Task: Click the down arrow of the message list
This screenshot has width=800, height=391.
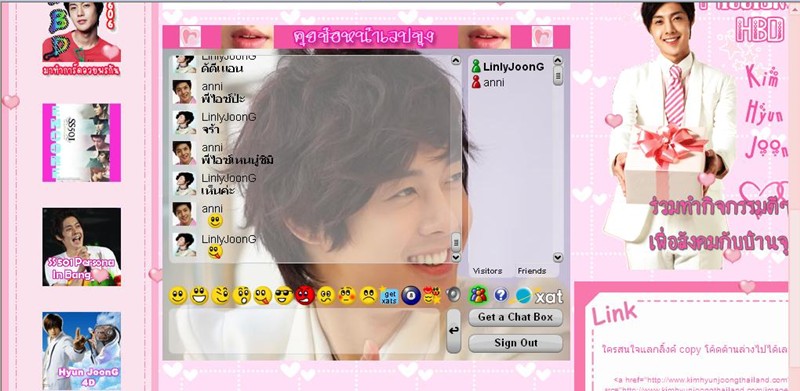Action: click(x=456, y=257)
